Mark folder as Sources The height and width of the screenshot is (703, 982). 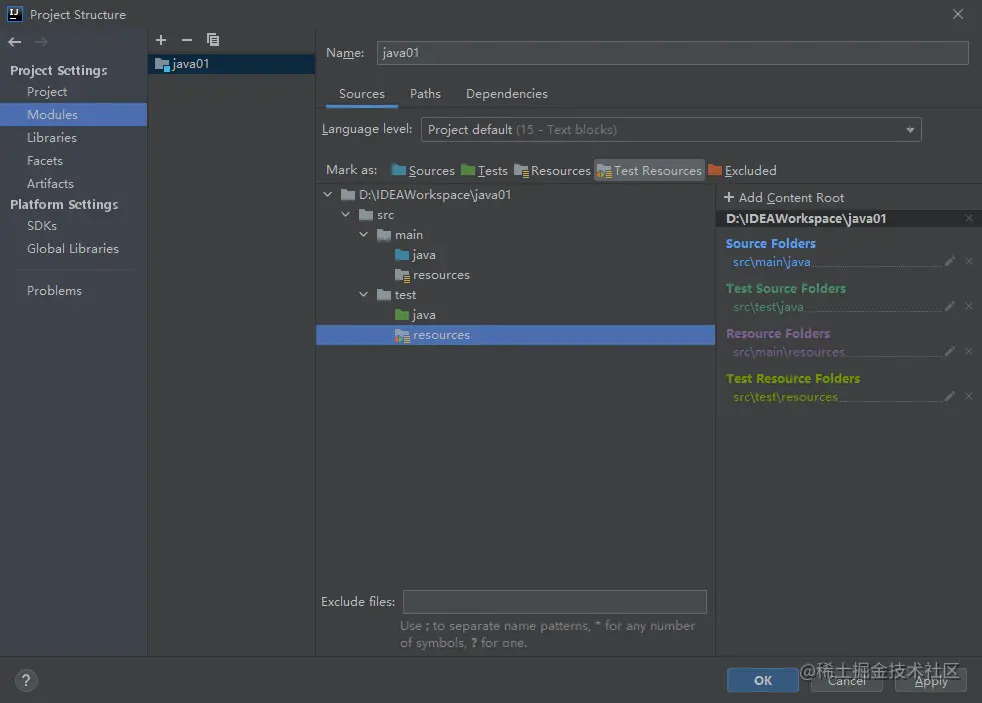coord(423,170)
